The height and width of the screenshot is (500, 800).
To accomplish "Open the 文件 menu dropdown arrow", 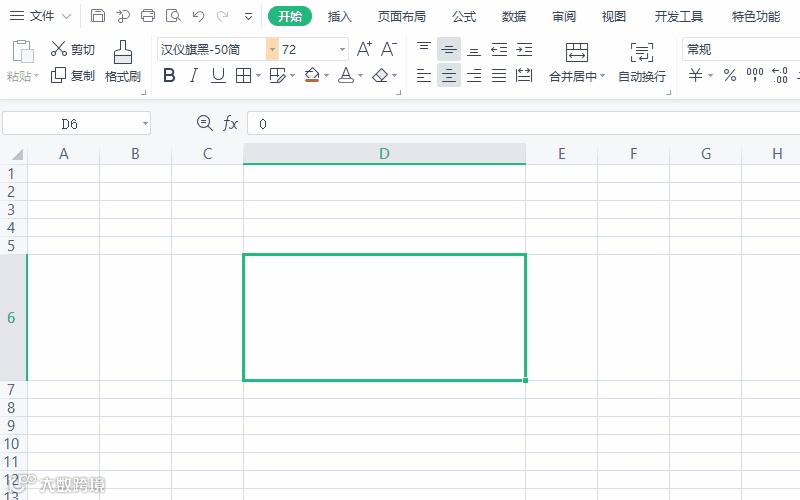I will [x=66, y=16].
